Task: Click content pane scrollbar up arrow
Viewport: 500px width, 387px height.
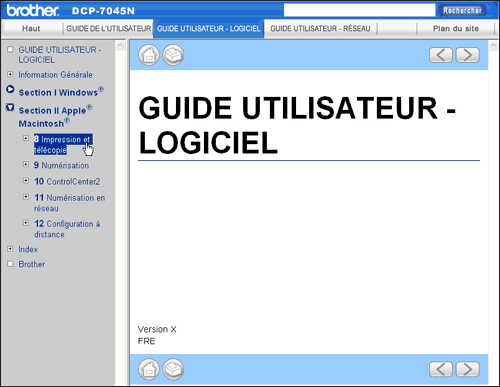Action: tap(494, 45)
